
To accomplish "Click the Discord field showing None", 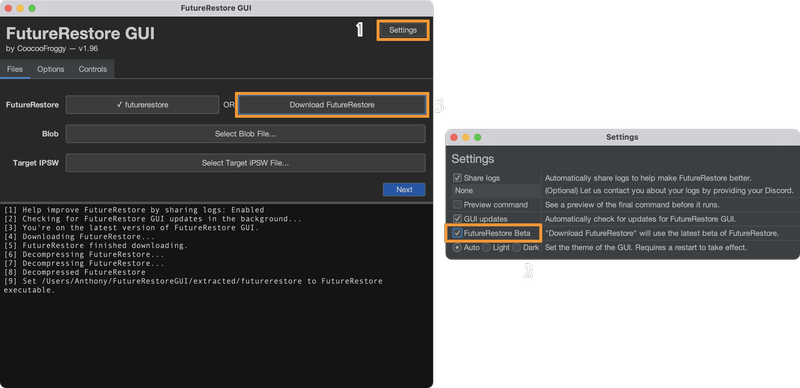I will click(x=495, y=190).
